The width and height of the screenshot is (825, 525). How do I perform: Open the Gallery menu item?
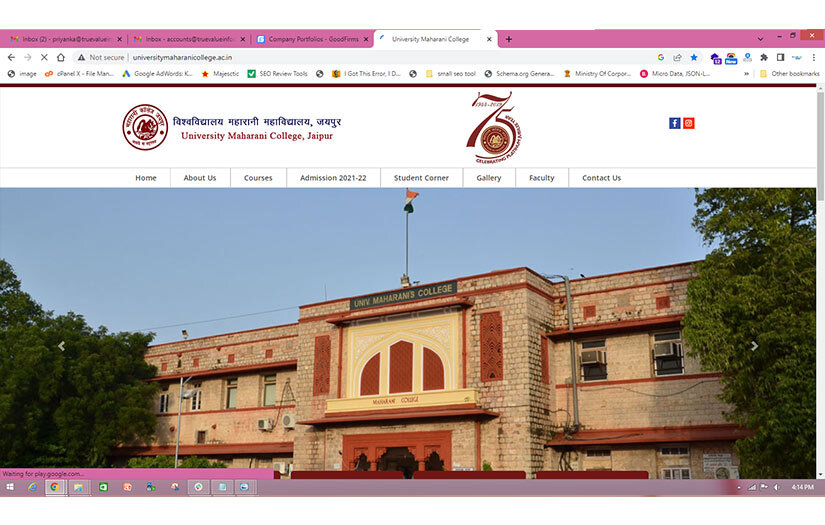click(x=489, y=178)
